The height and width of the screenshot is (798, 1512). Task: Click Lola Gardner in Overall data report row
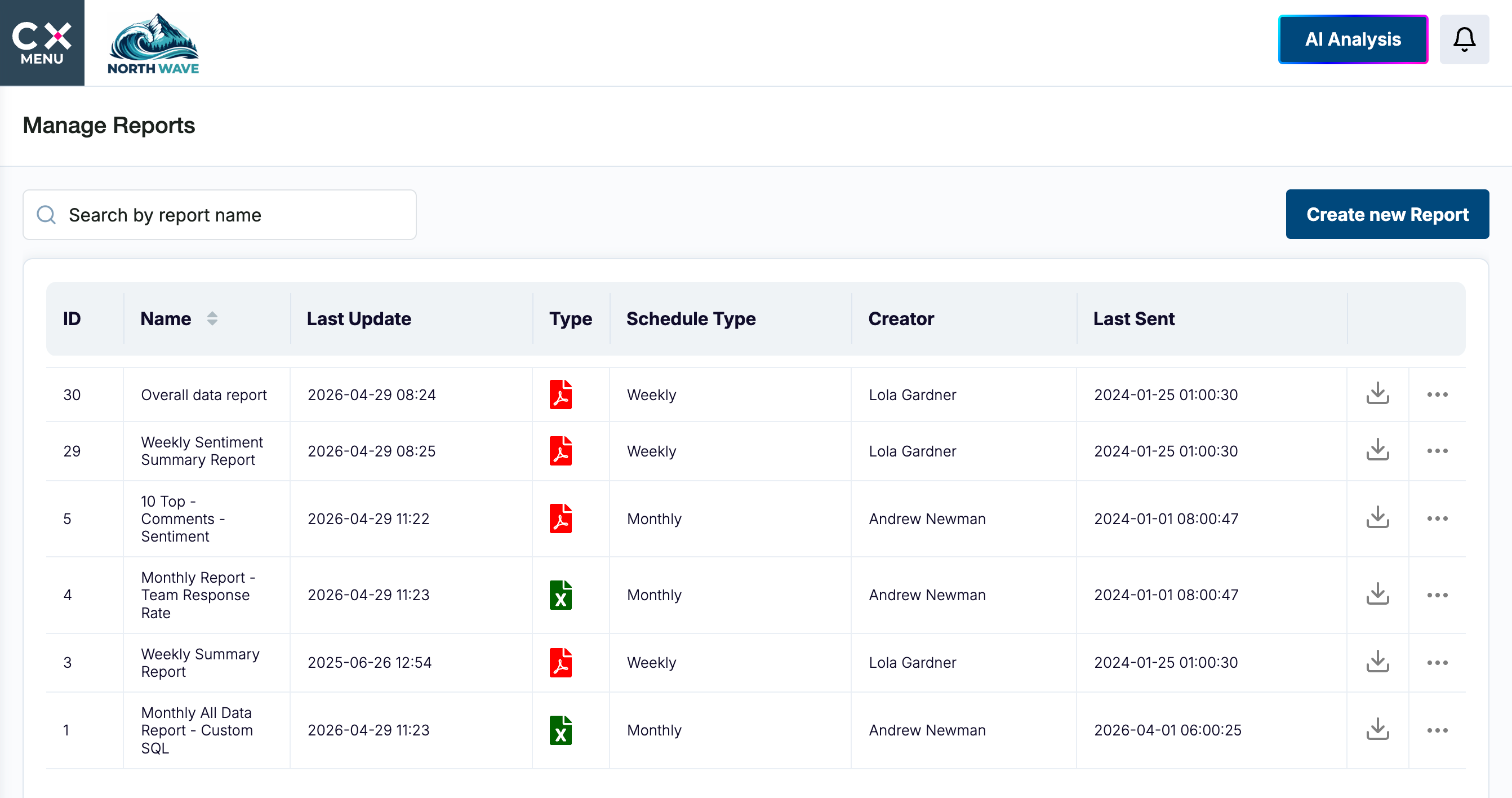click(912, 394)
